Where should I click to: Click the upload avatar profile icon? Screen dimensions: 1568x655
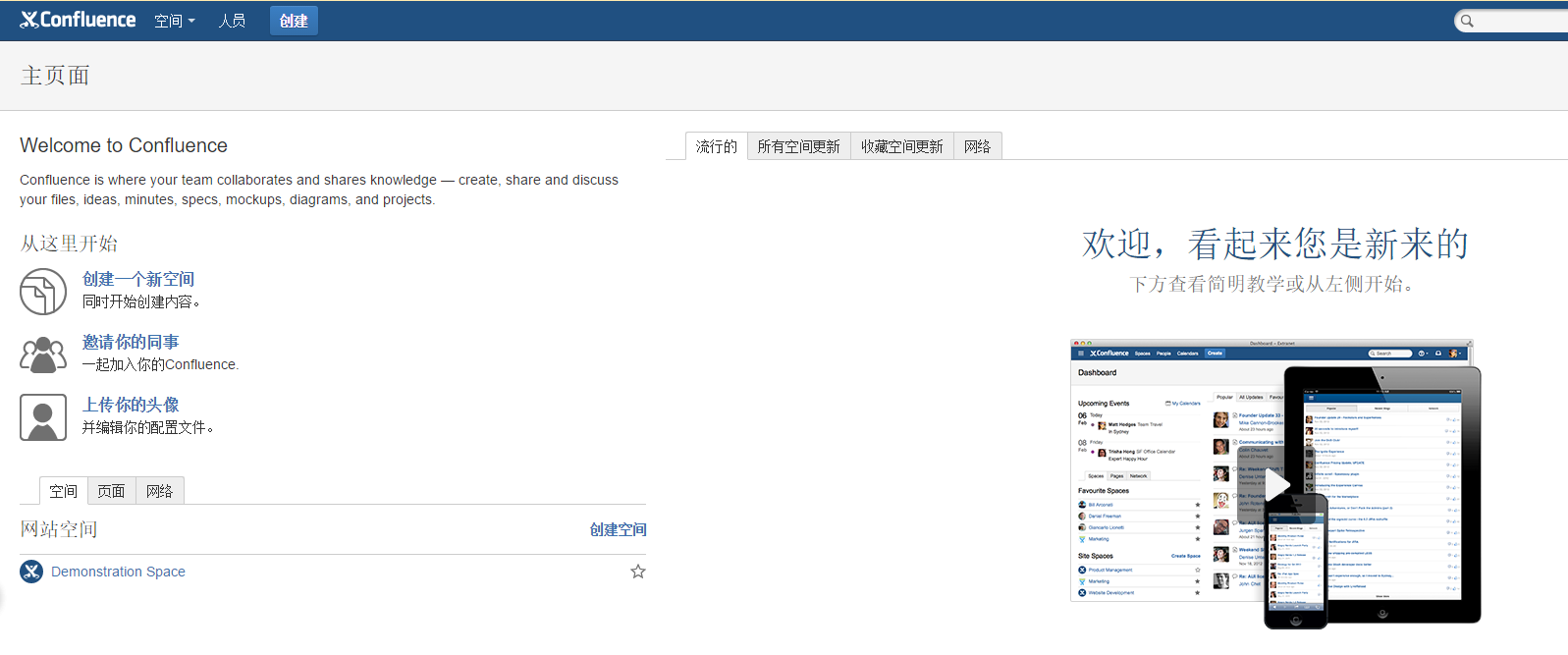pyautogui.click(x=43, y=417)
